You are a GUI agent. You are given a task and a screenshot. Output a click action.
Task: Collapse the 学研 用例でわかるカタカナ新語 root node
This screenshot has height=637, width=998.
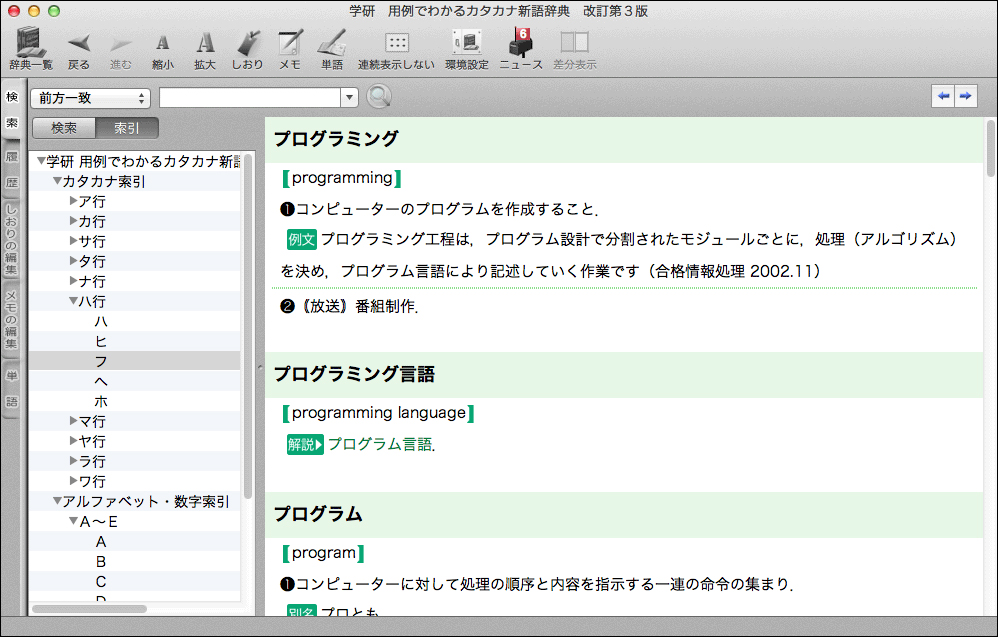(41, 161)
